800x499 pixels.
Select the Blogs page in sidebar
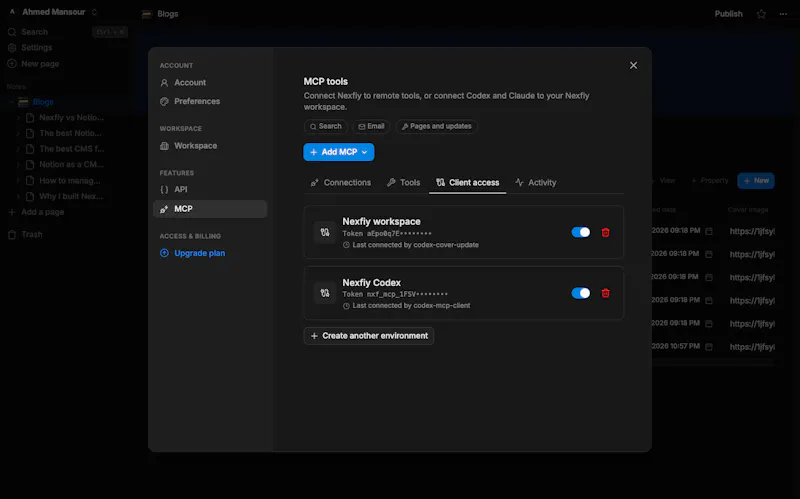(43, 102)
